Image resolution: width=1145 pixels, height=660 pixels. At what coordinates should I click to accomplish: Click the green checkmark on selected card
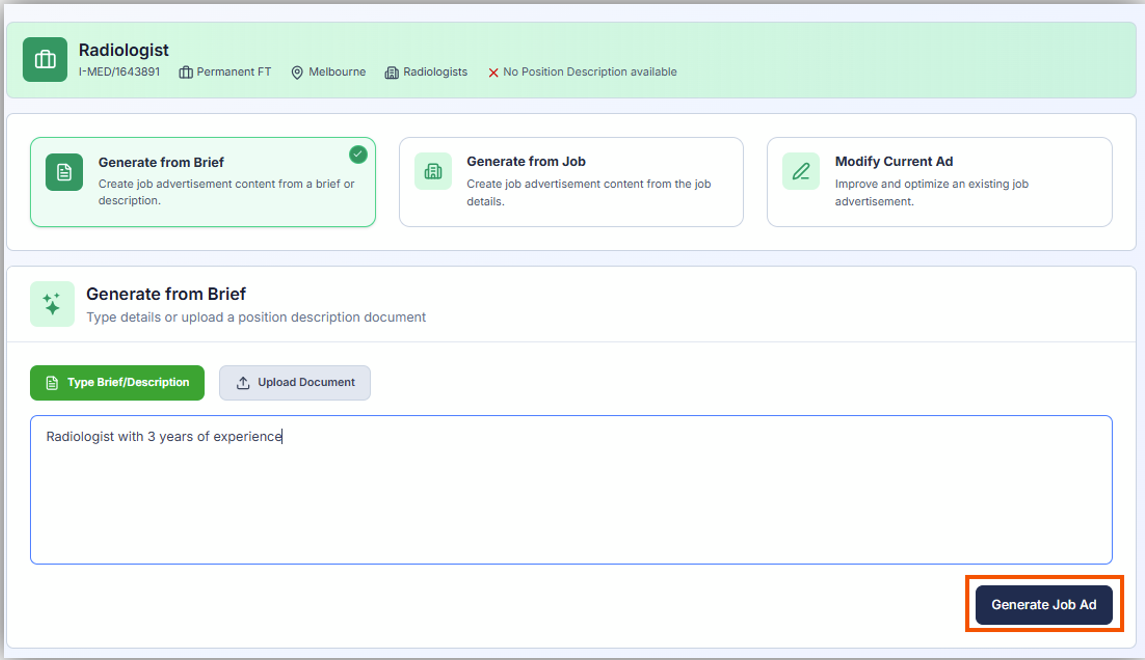point(358,154)
